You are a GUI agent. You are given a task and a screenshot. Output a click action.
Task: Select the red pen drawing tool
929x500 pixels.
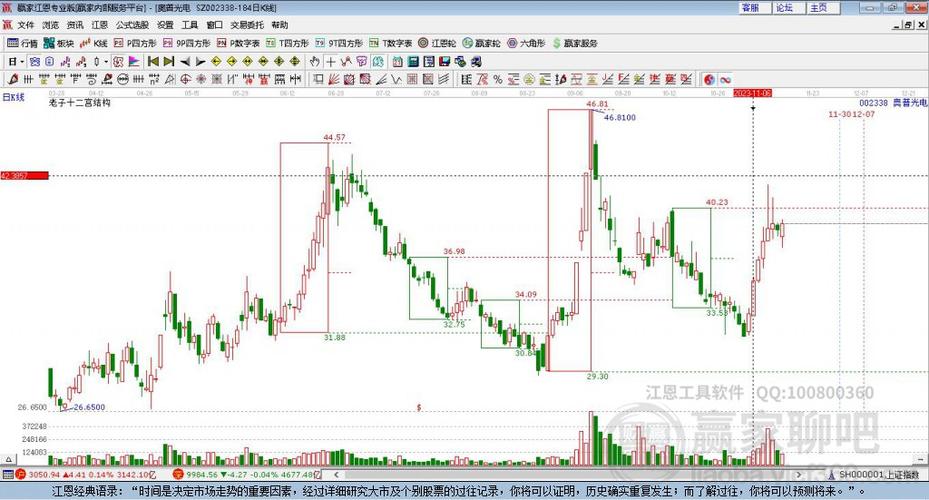[13, 79]
